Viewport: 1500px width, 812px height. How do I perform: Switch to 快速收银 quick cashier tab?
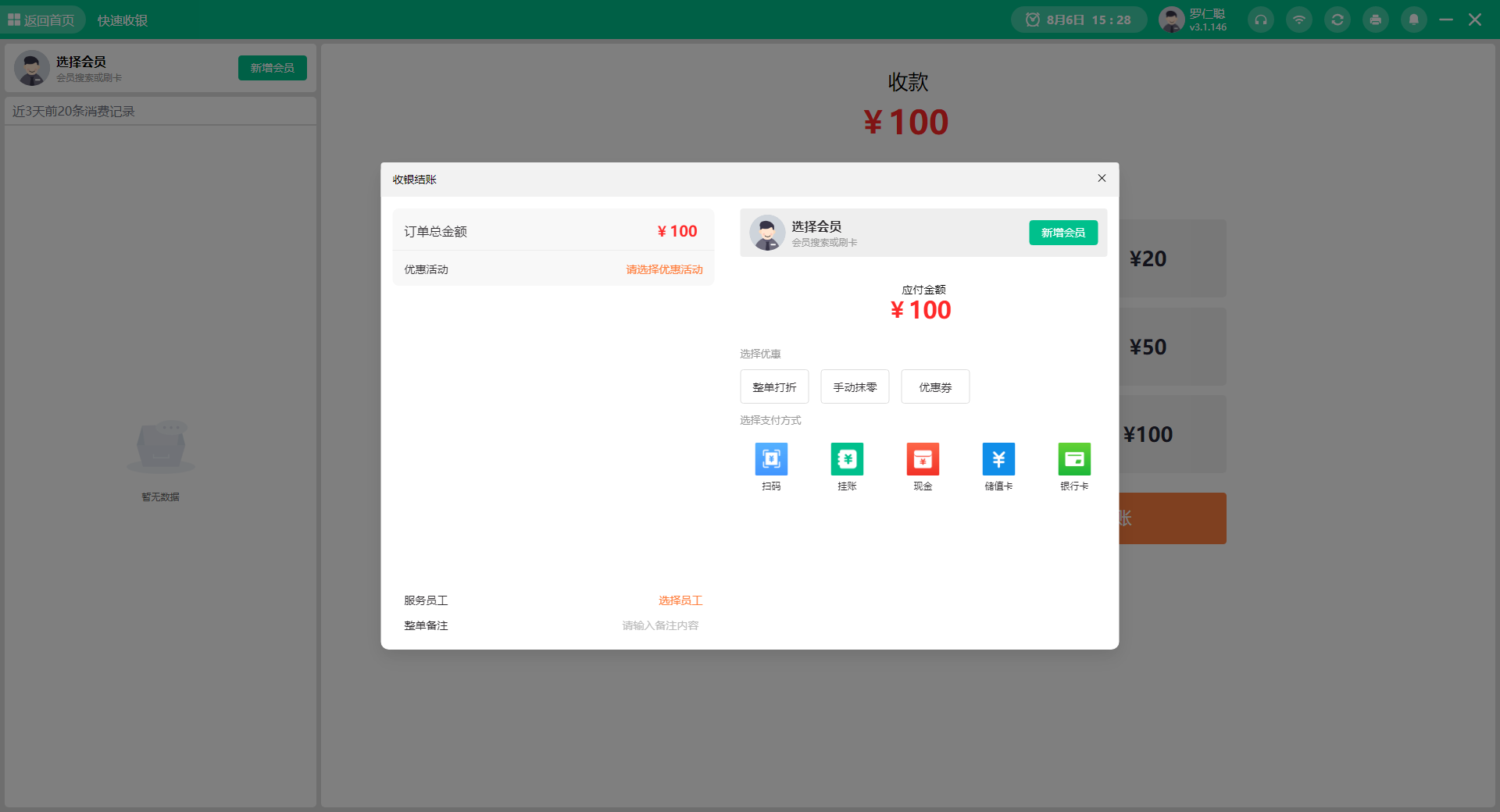point(121,20)
